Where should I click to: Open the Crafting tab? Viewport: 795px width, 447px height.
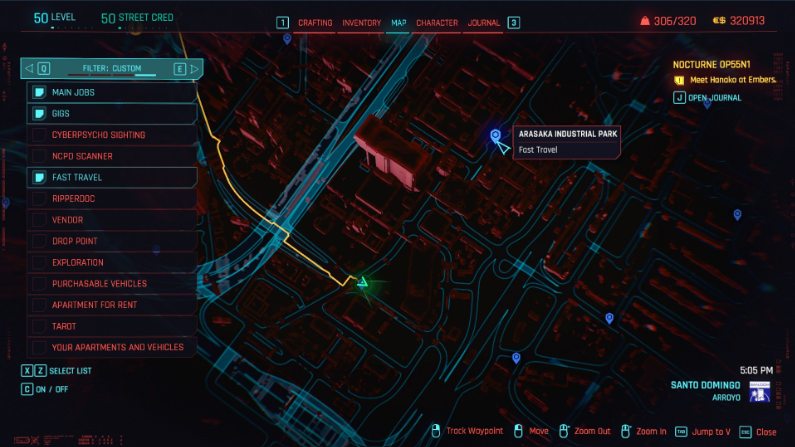[x=315, y=23]
